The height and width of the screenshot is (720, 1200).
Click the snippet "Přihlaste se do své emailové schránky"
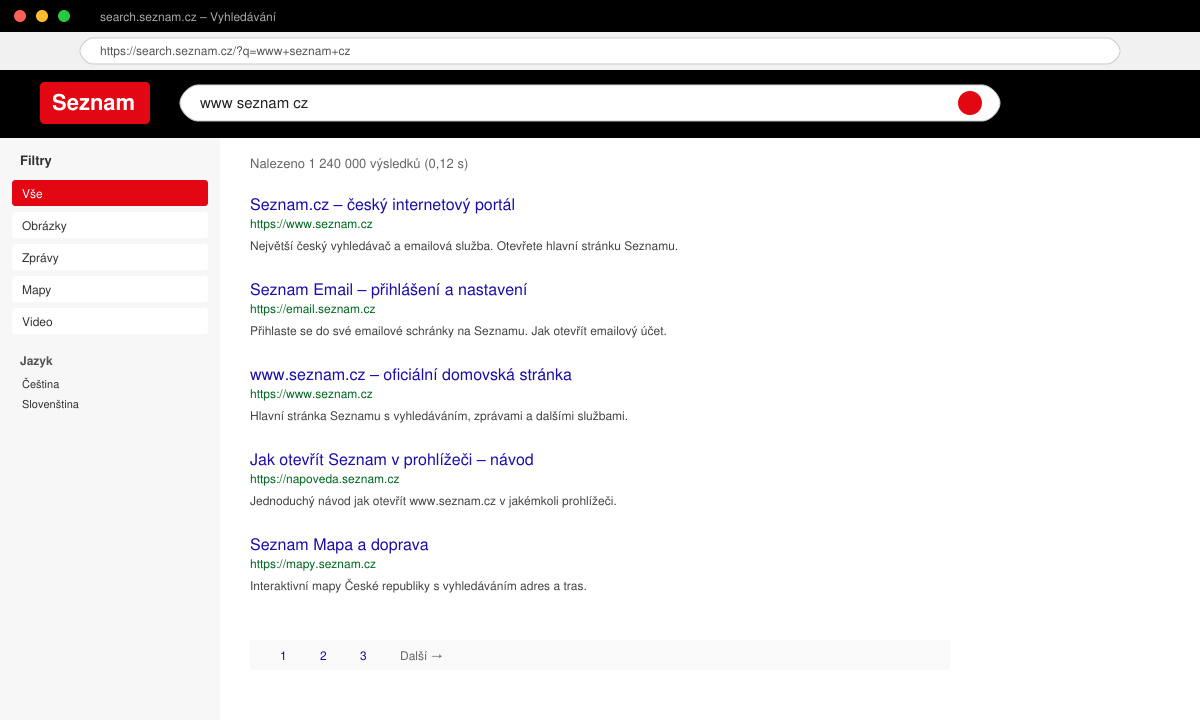click(458, 331)
